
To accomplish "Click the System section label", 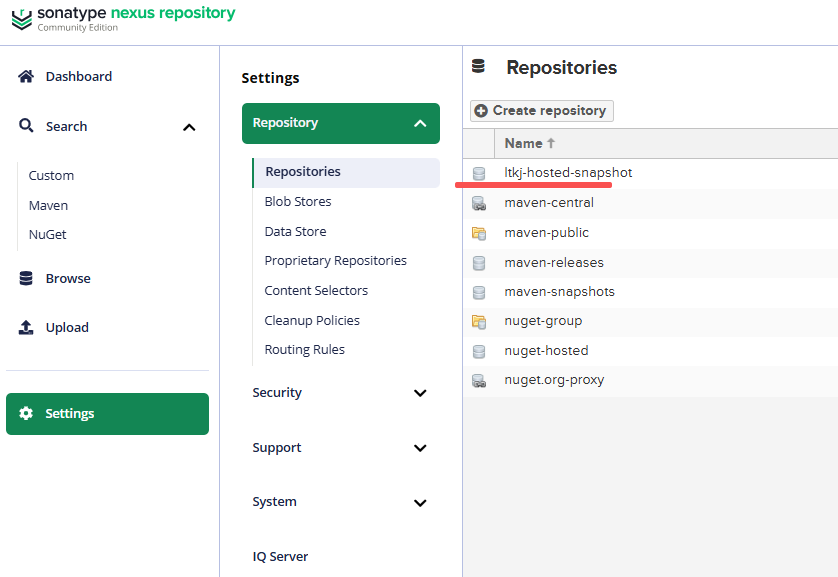I will point(274,502).
